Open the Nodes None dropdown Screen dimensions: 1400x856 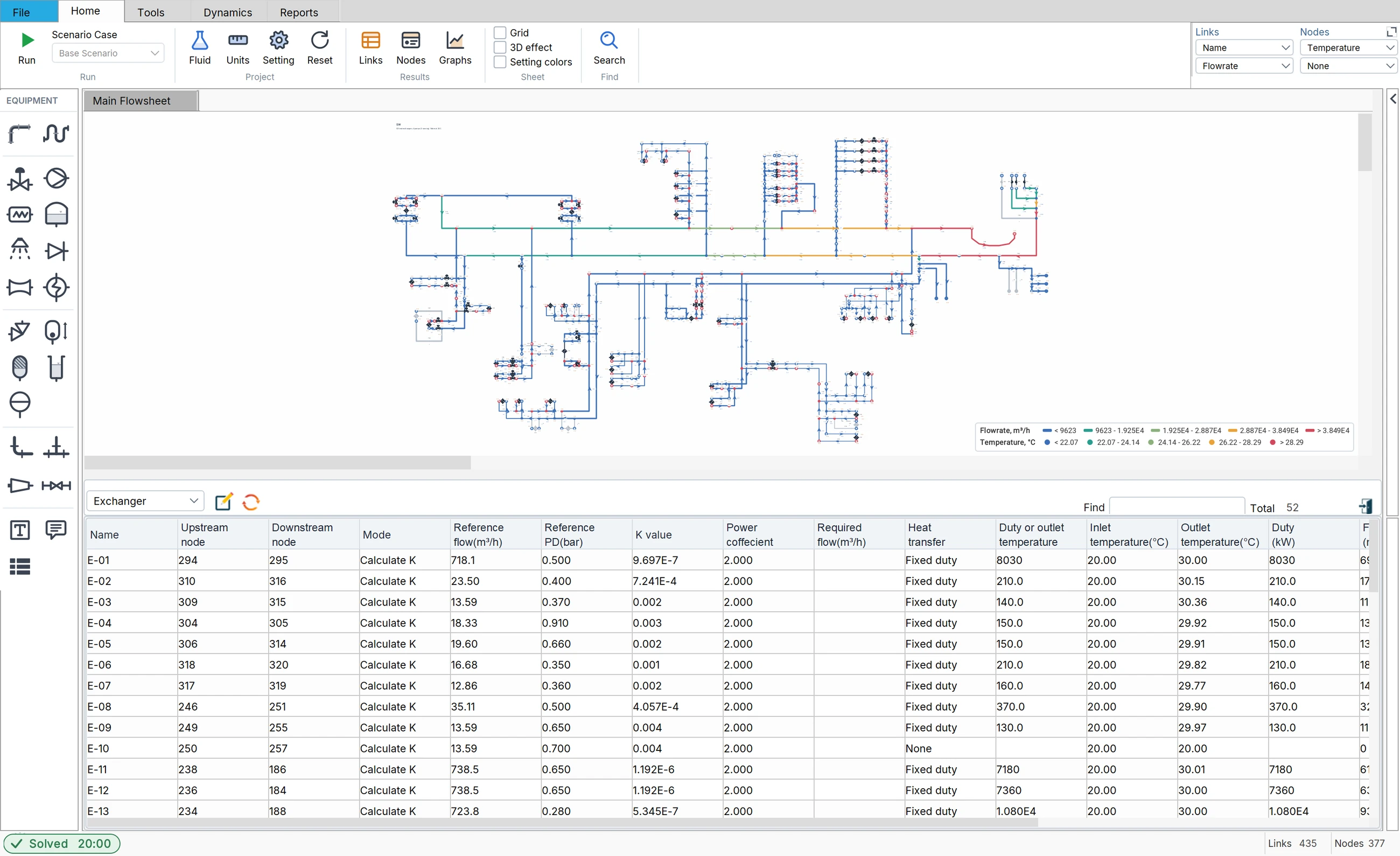coord(1348,66)
